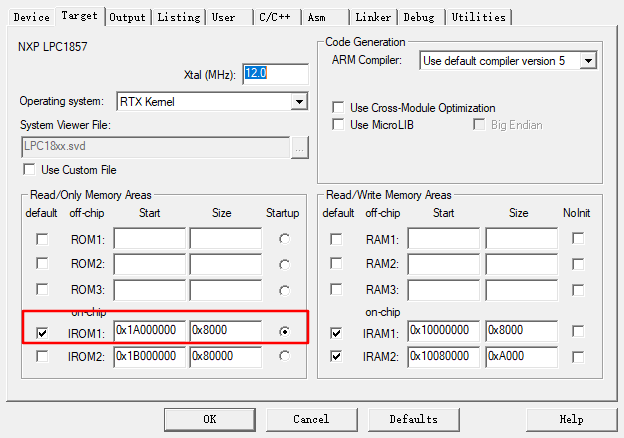Check the IROM2 default checkbox

[x=42, y=356]
